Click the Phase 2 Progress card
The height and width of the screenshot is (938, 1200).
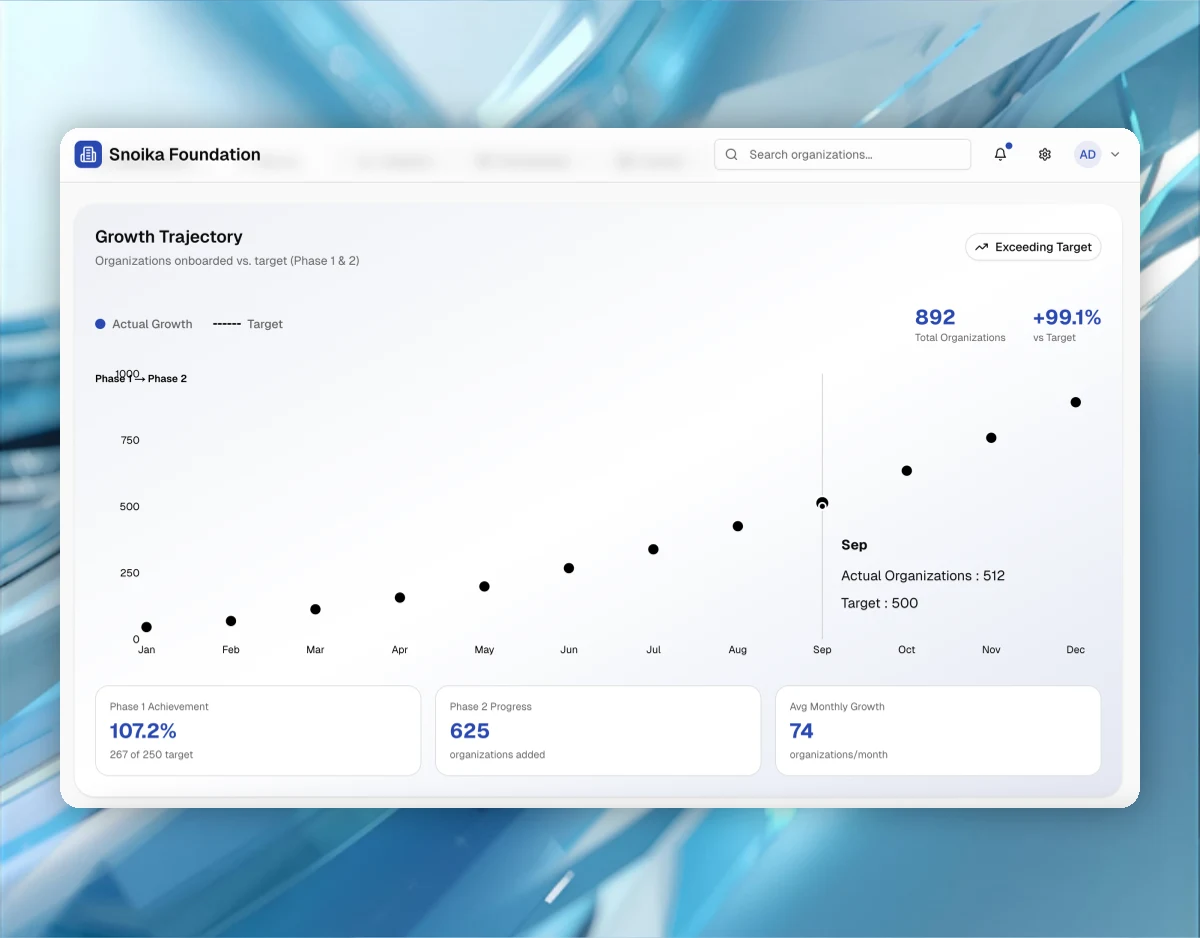(x=598, y=730)
